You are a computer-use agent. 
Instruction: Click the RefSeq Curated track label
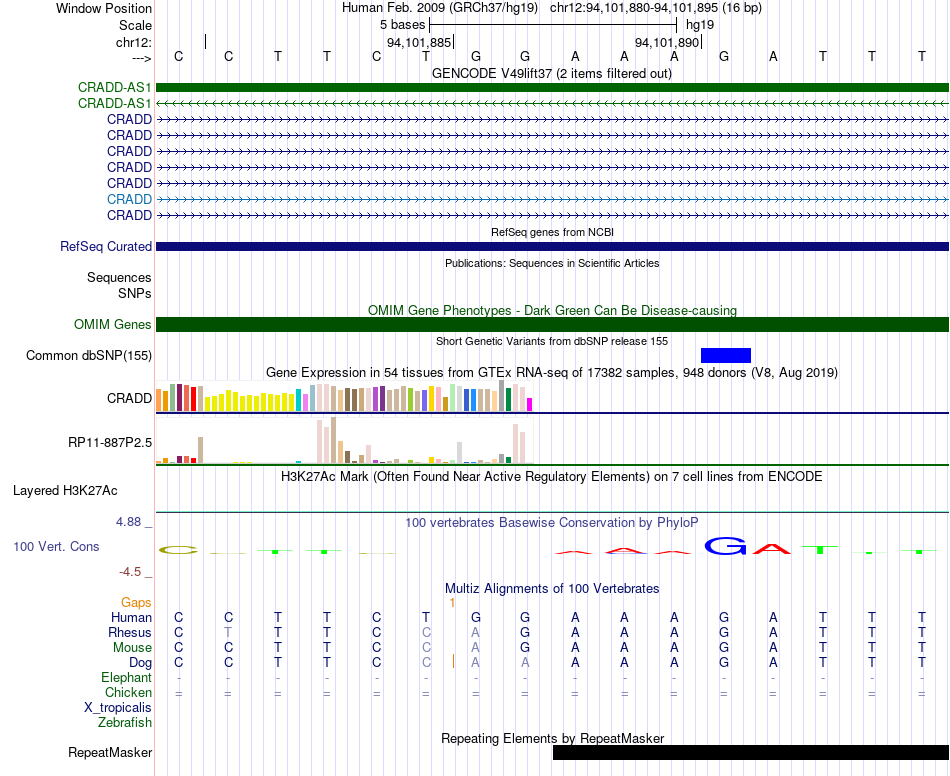(106, 247)
